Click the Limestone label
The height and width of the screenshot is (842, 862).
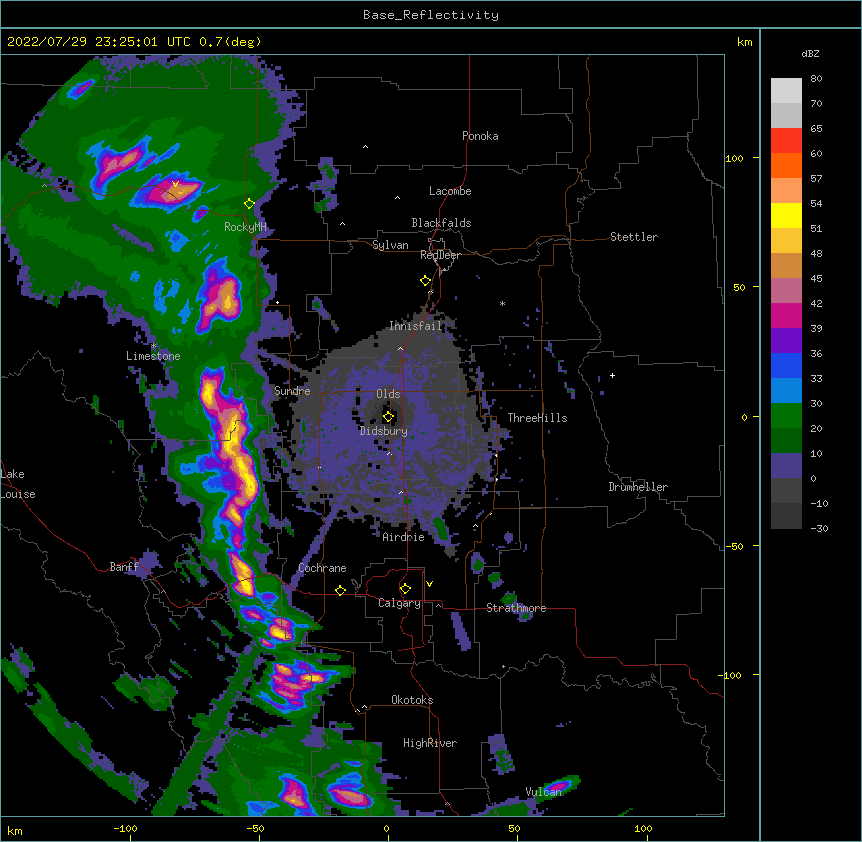click(153, 356)
